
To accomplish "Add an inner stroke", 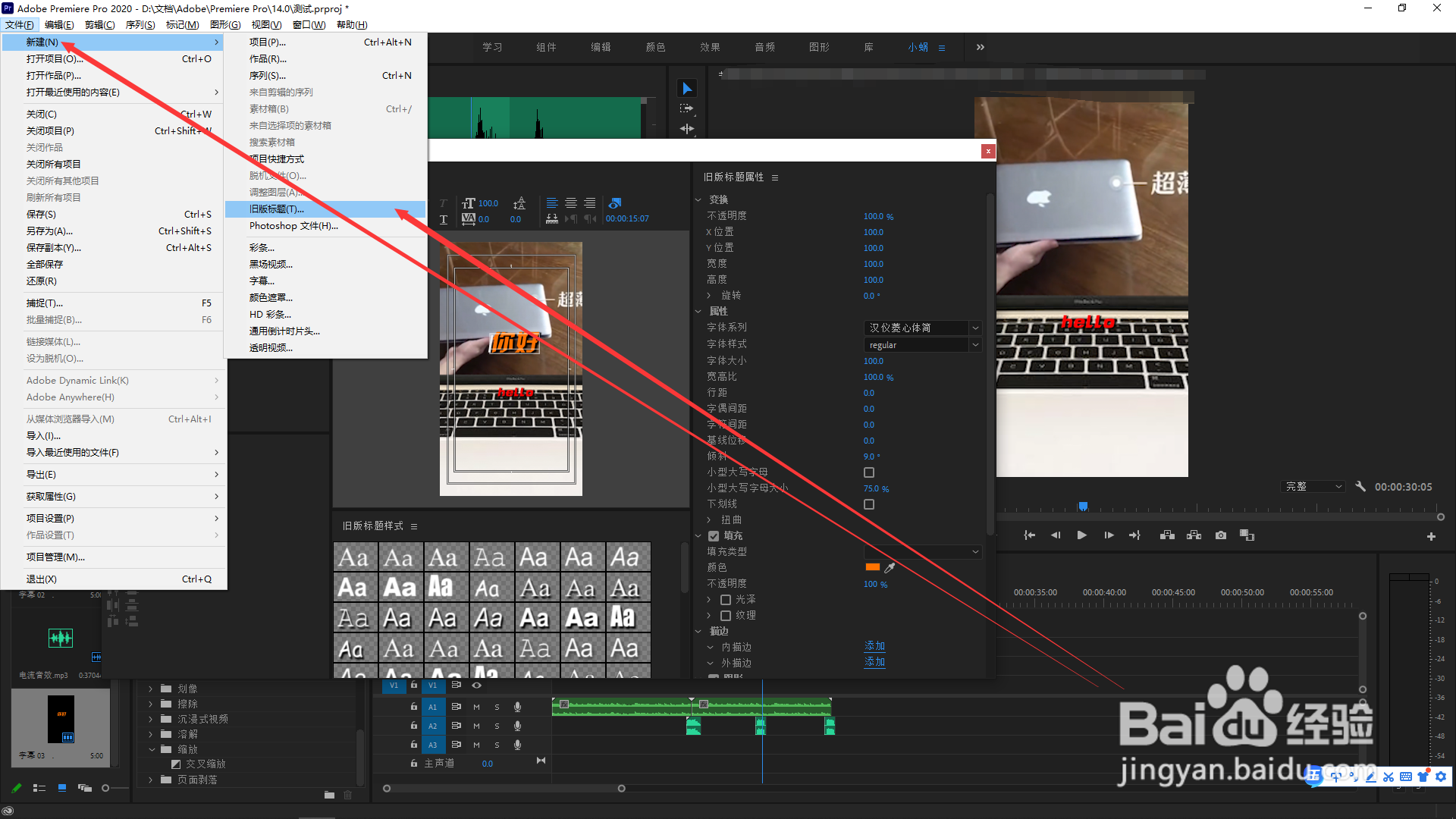I will (874, 646).
